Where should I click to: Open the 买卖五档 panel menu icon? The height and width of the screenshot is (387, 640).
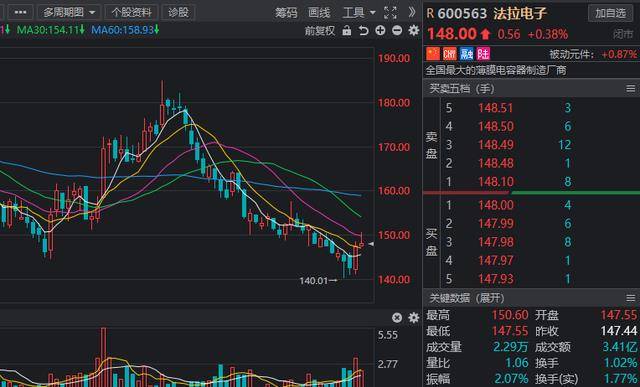coord(631,89)
